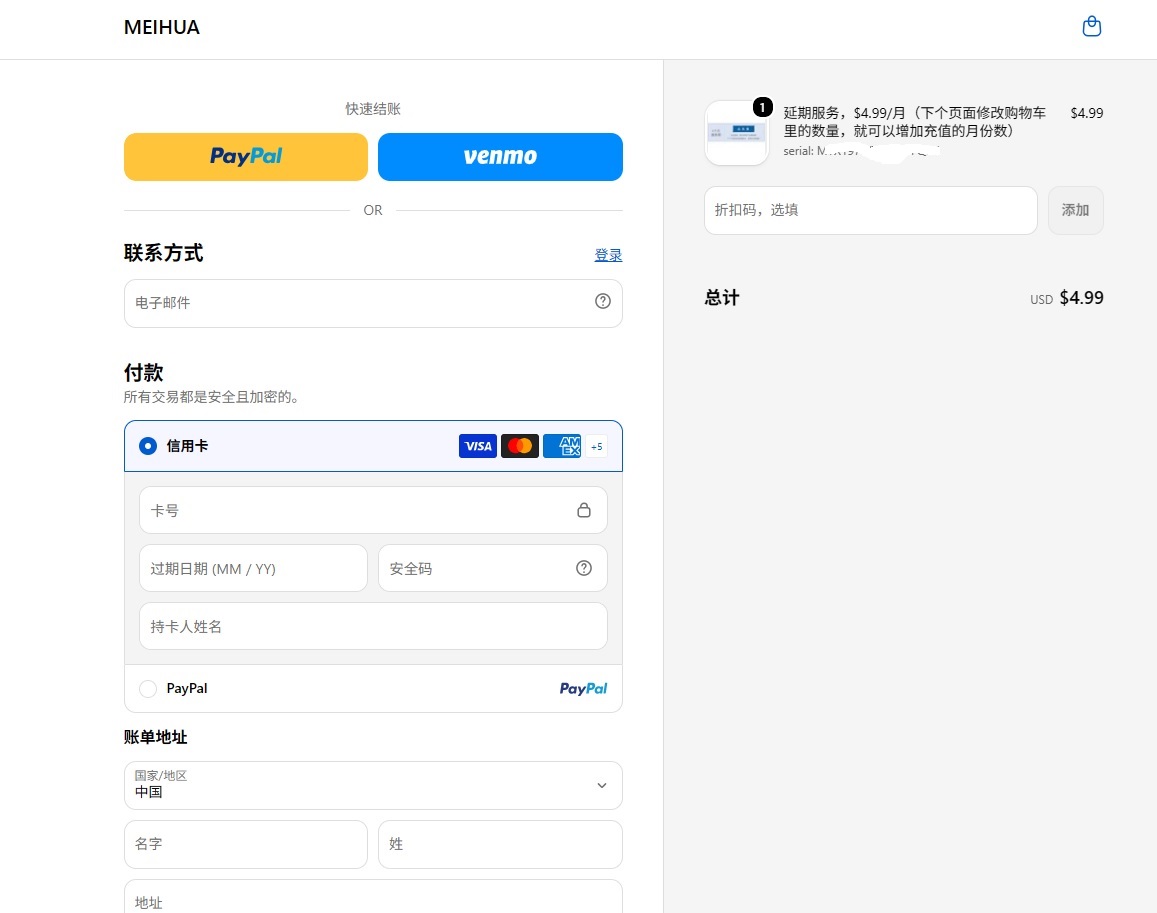Focus the 地址 address field
Image resolution: width=1157 pixels, height=913 pixels.
pos(373,896)
